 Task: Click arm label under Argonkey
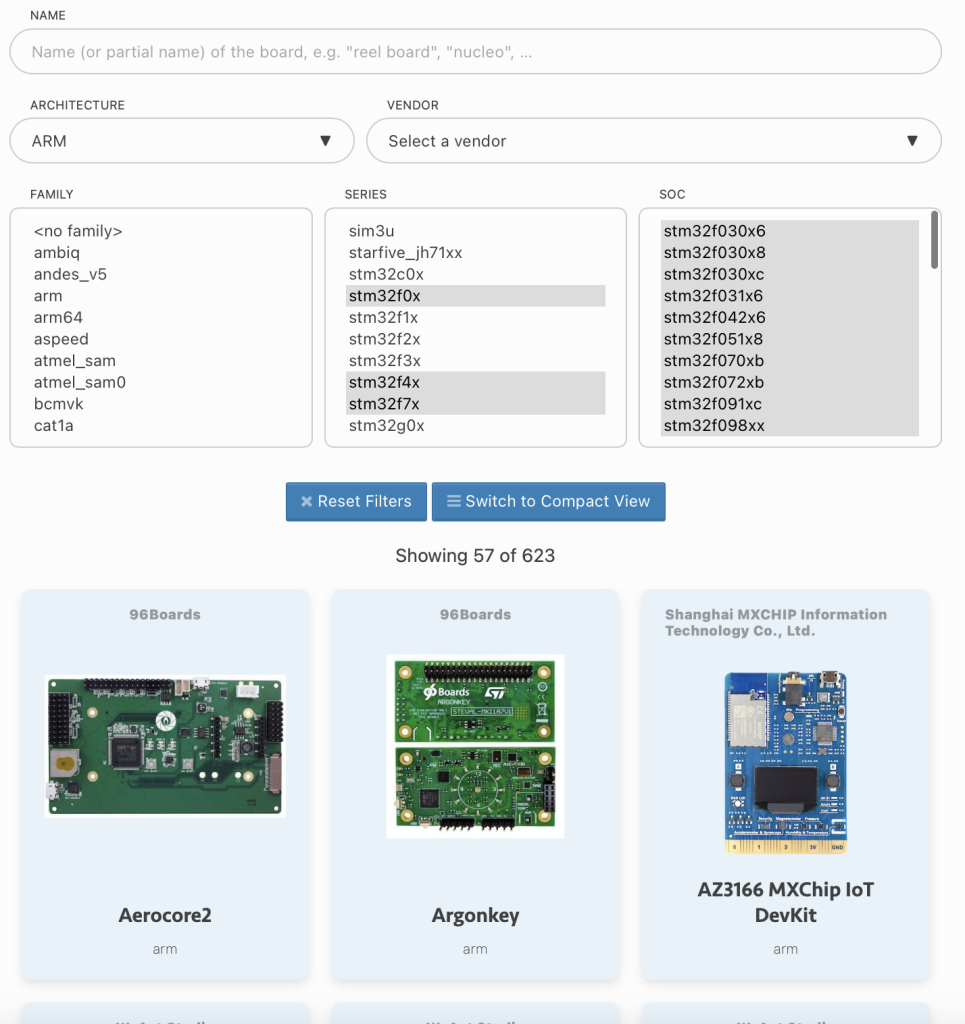[475, 949]
